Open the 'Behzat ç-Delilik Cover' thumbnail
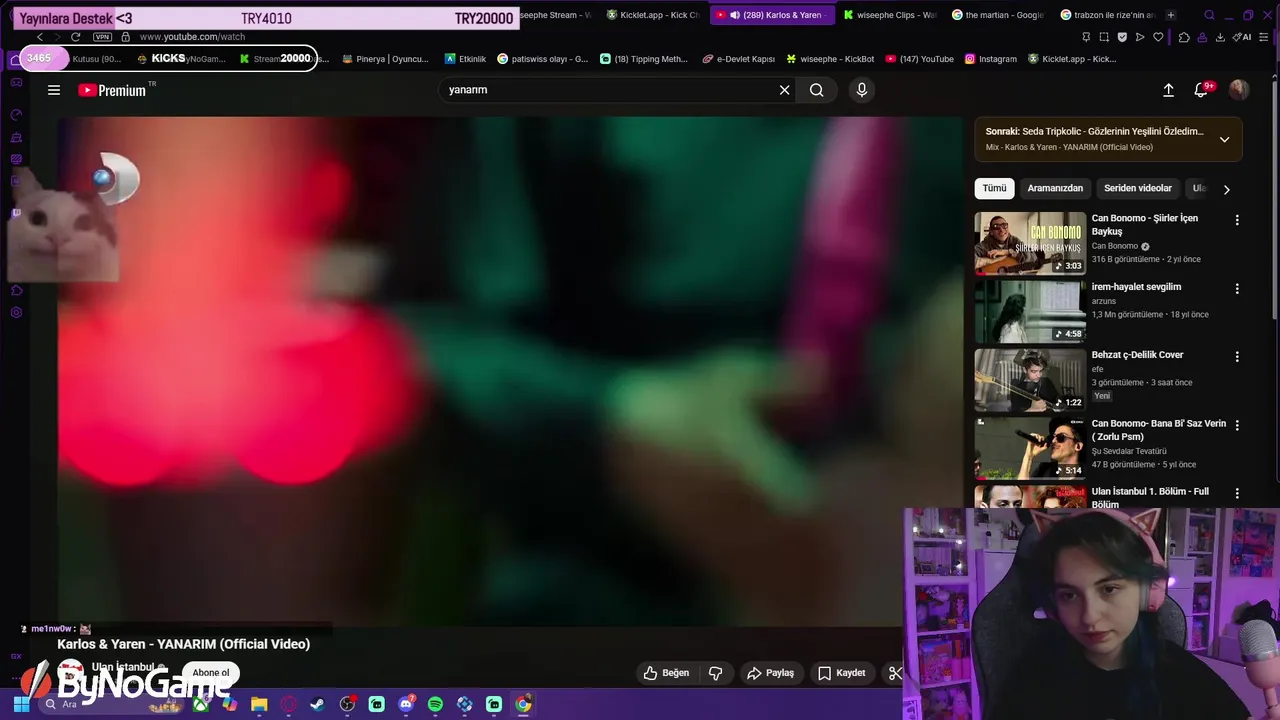The width and height of the screenshot is (1280, 720). coord(1030,379)
